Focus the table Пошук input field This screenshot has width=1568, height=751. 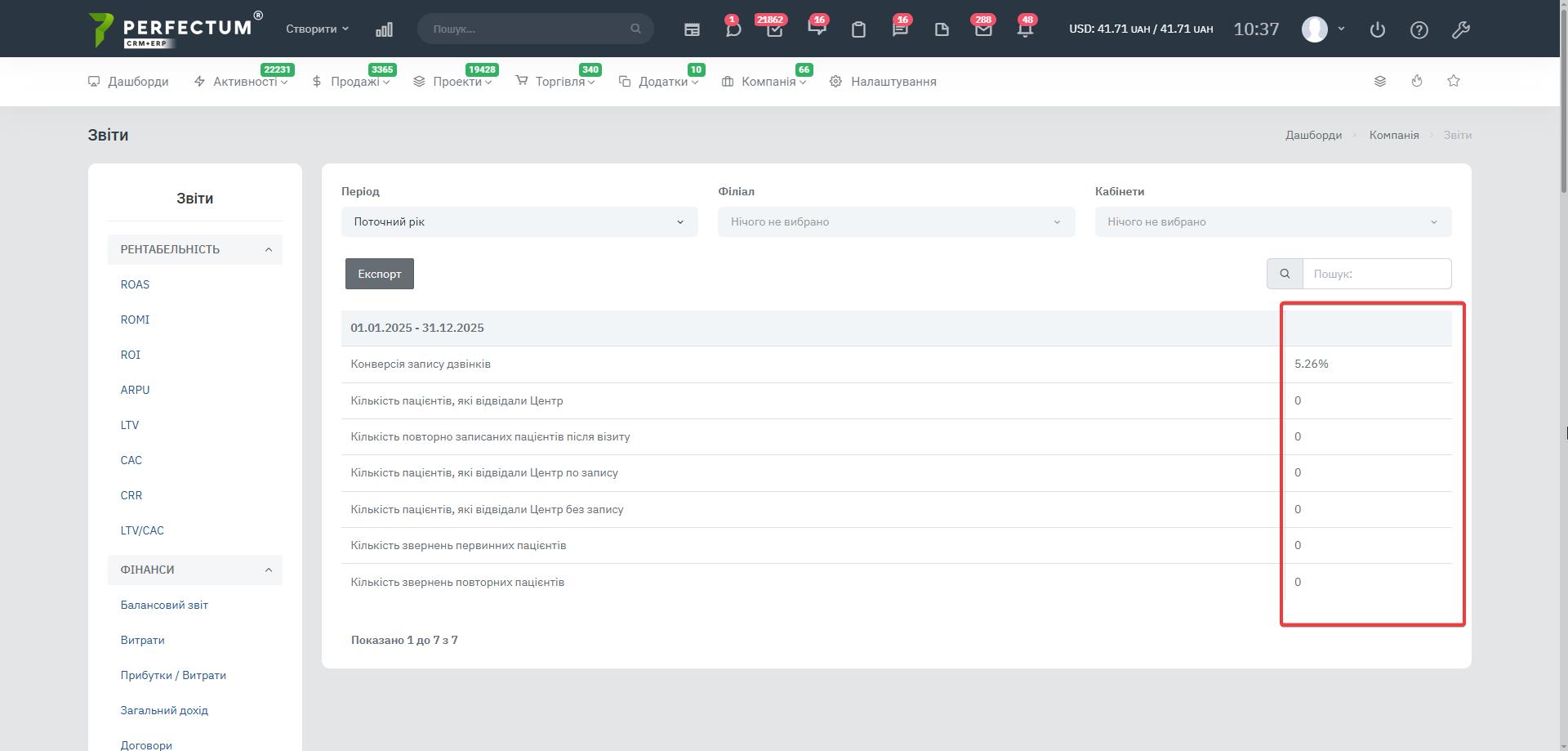tap(1377, 274)
